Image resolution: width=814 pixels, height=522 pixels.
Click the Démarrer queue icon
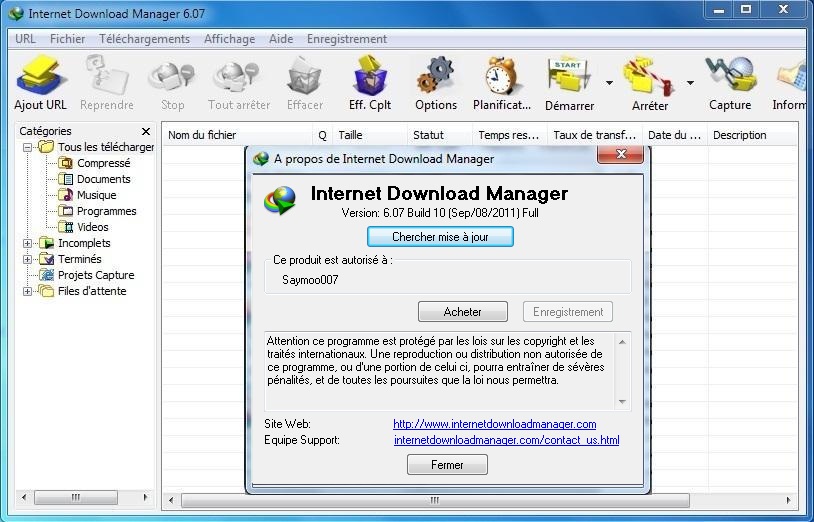point(569,76)
